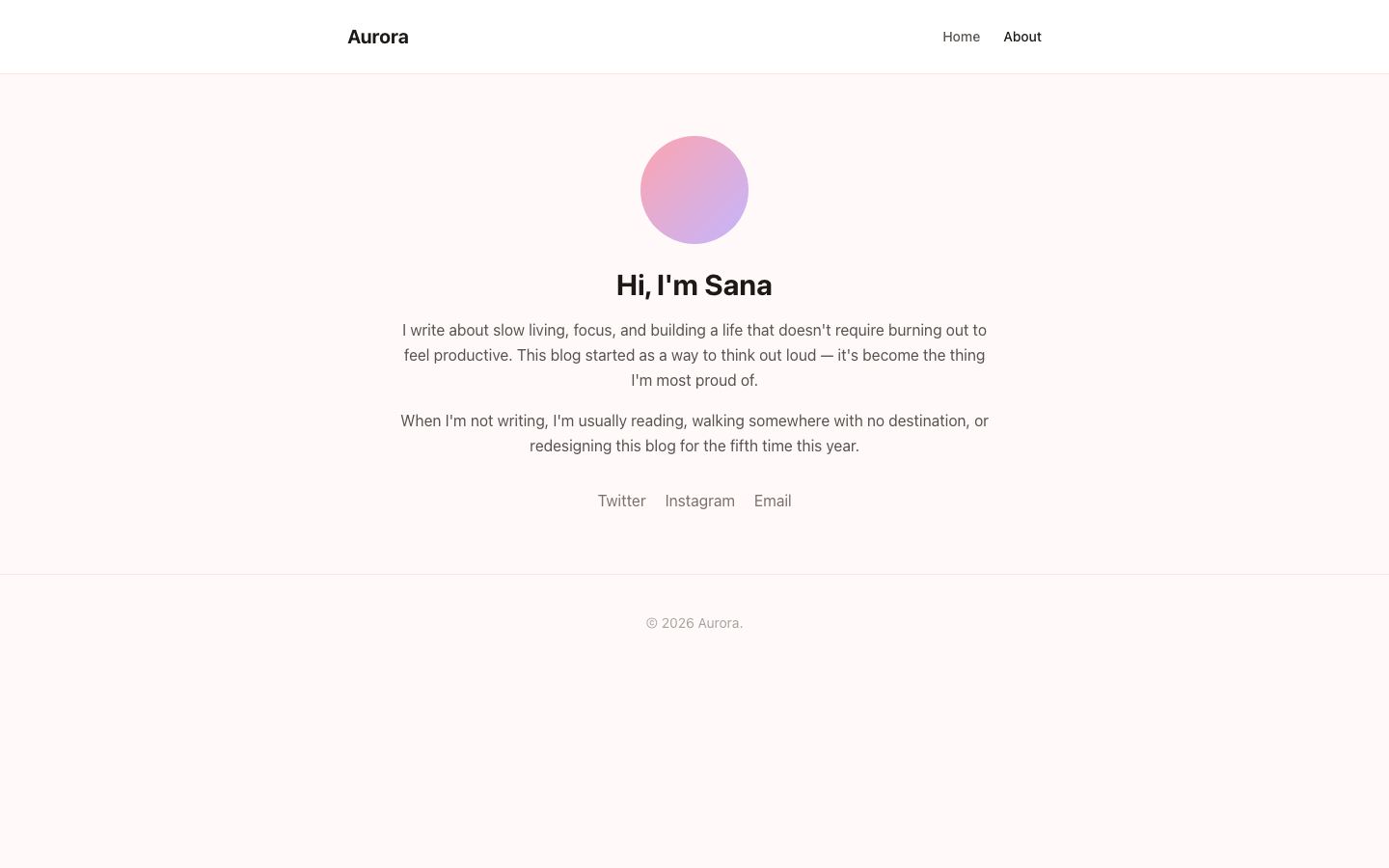
Task: Open the About nav item
Action: pos(1022,37)
